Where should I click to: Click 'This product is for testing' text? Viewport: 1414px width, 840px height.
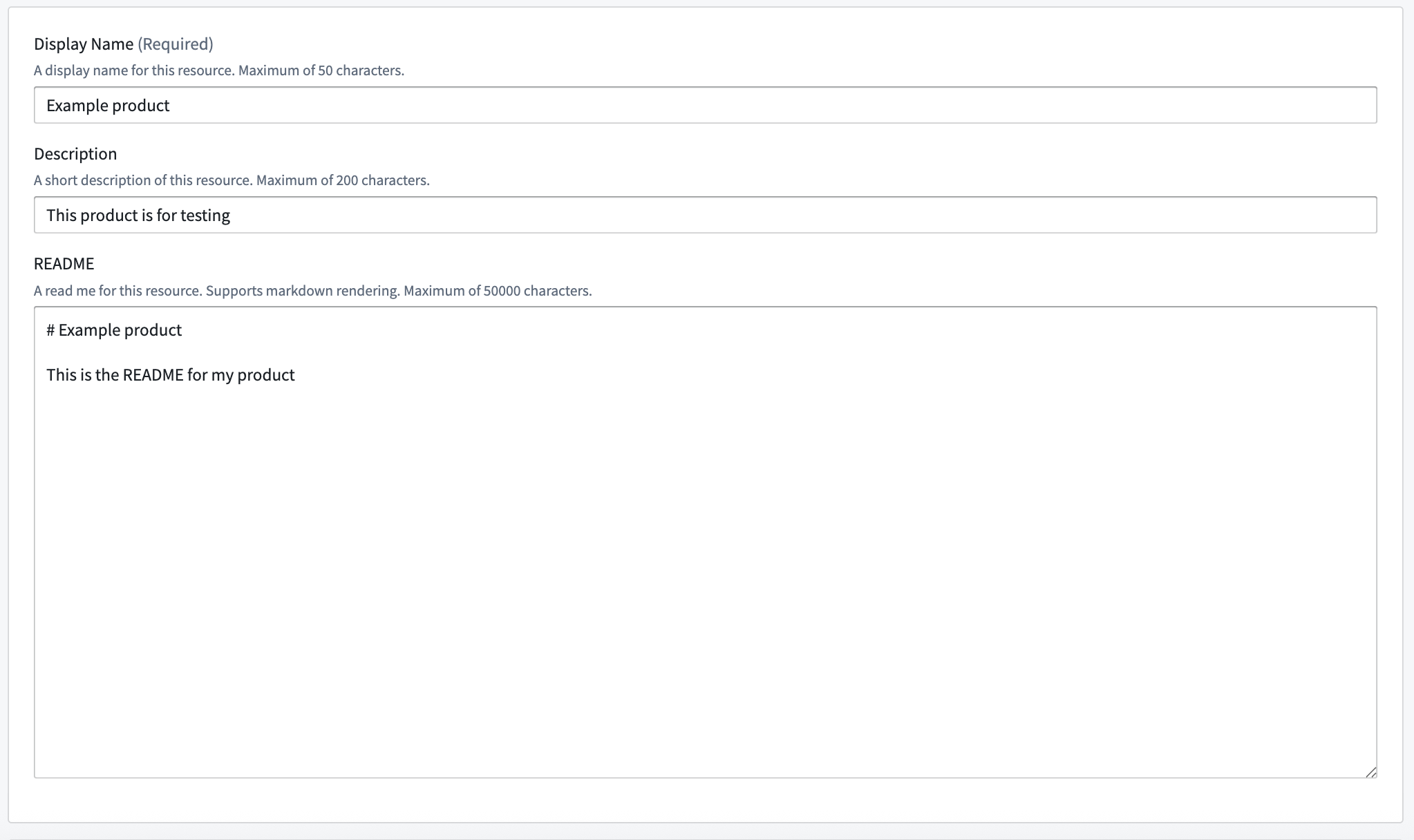point(138,216)
